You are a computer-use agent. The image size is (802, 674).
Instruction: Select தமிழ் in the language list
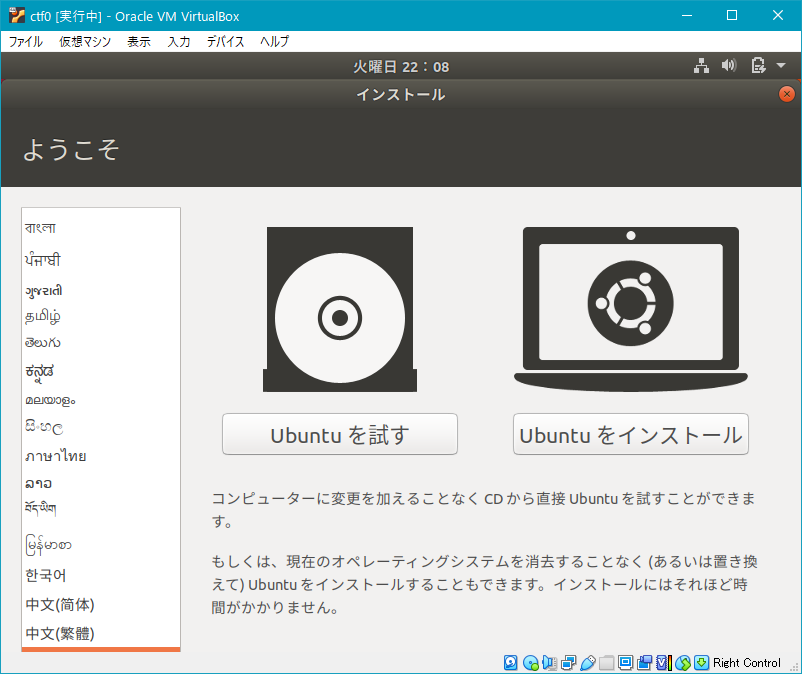point(101,316)
